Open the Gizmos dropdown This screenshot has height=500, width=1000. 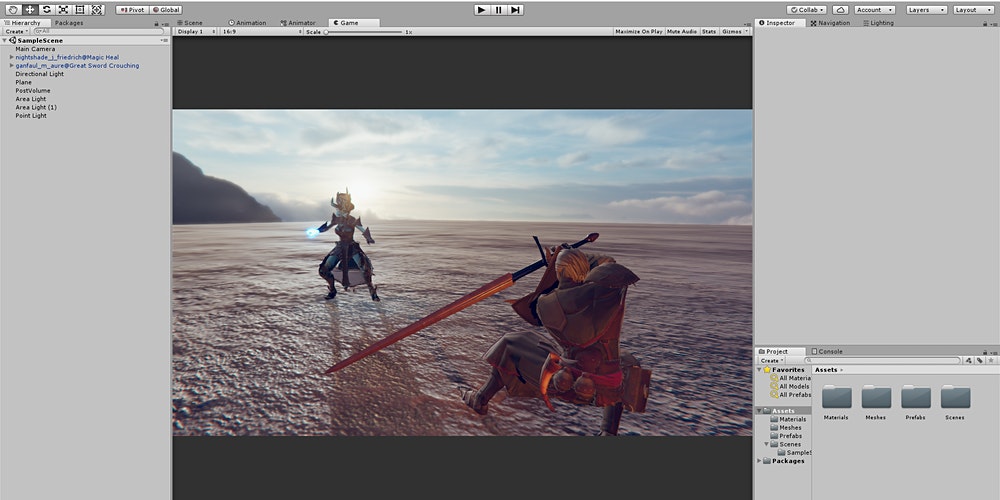coord(735,31)
